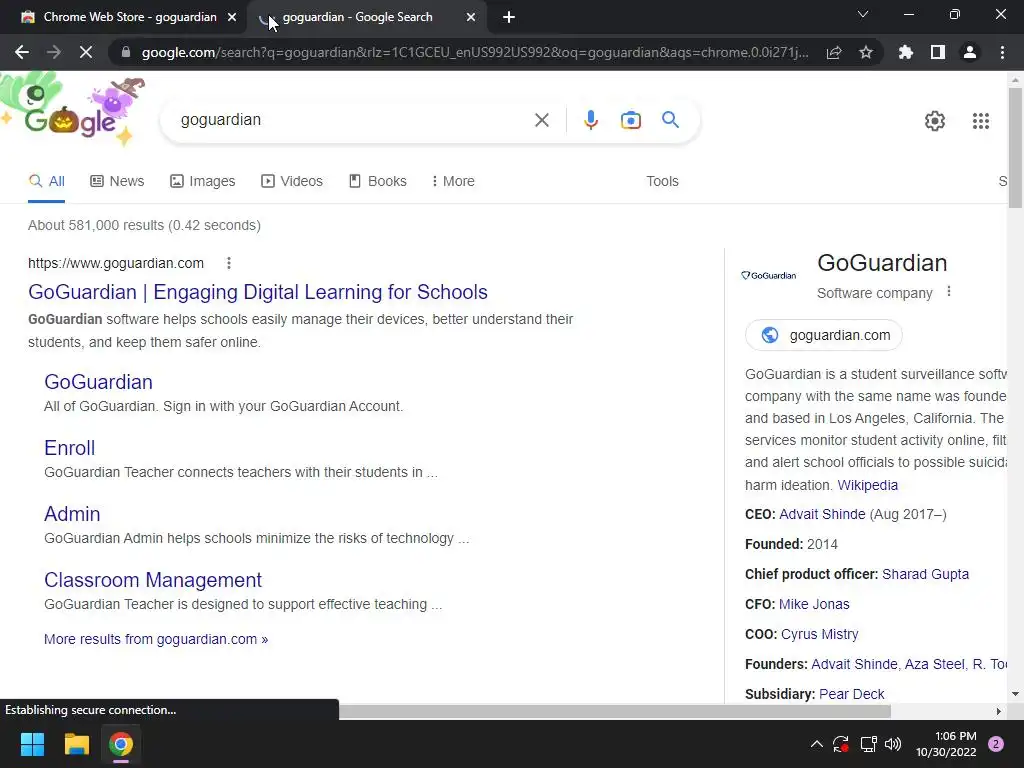The width and height of the screenshot is (1024, 768).
Task: Start a voice search with the microphone
Action: [590, 120]
